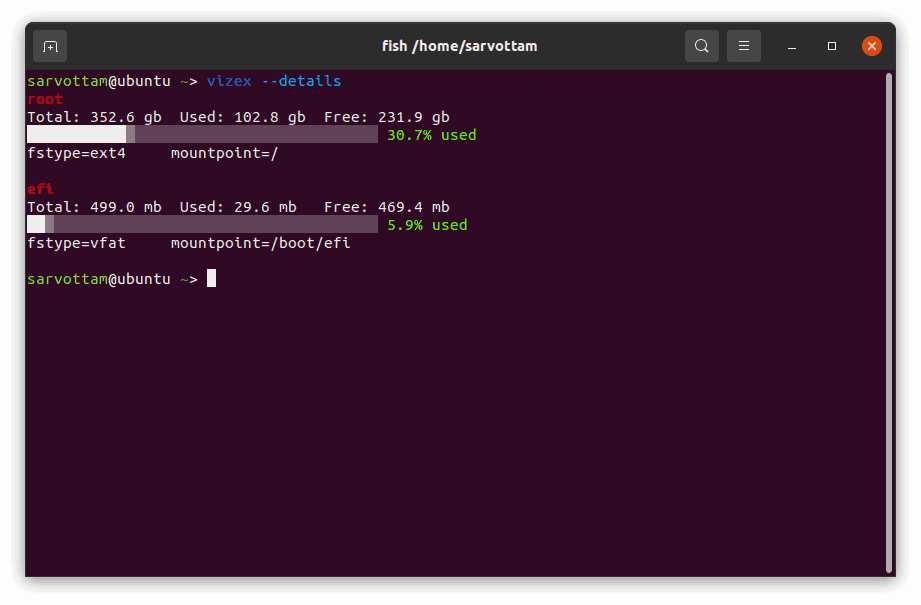Click 'fstype=vfat' text

(76, 243)
